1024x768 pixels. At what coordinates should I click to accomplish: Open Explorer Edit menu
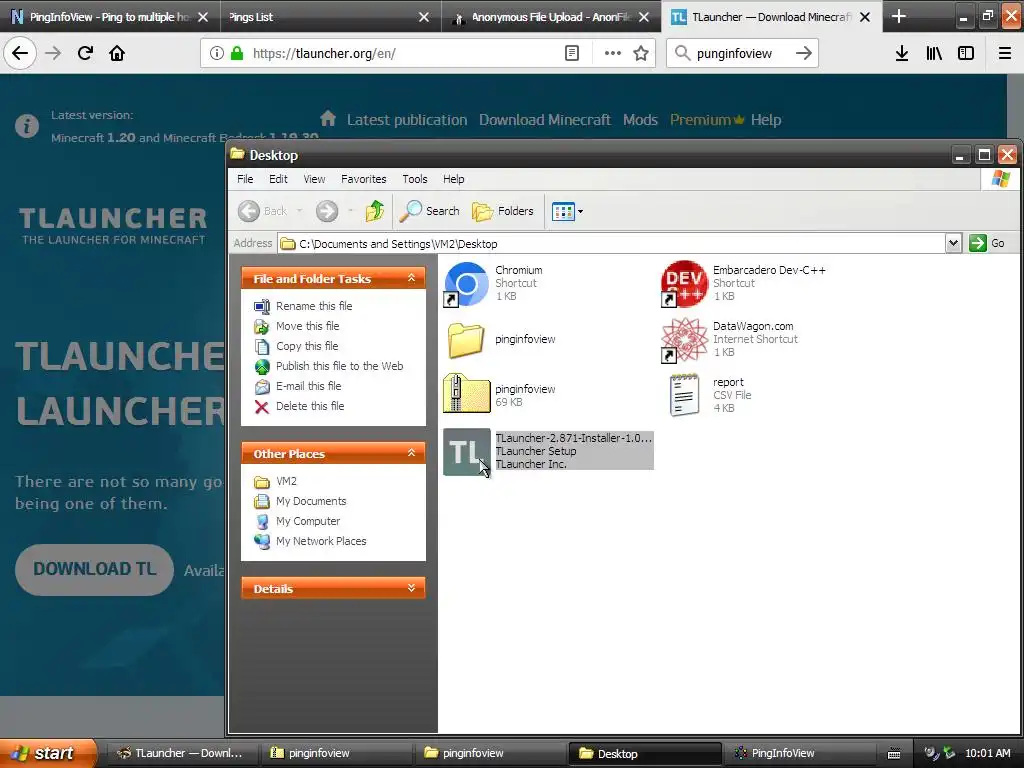pyautogui.click(x=278, y=179)
